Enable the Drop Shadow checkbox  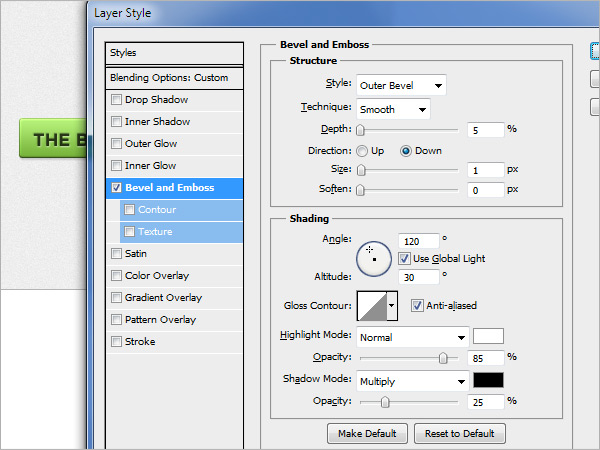(x=116, y=100)
